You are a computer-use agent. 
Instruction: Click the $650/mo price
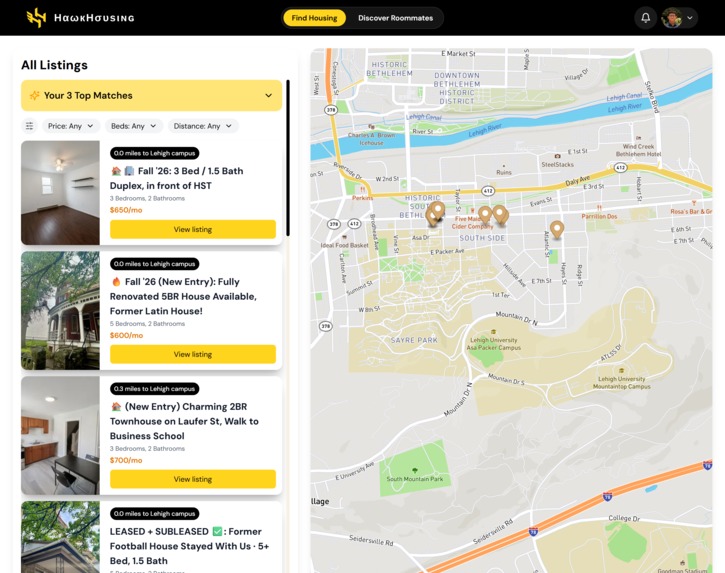point(126,210)
